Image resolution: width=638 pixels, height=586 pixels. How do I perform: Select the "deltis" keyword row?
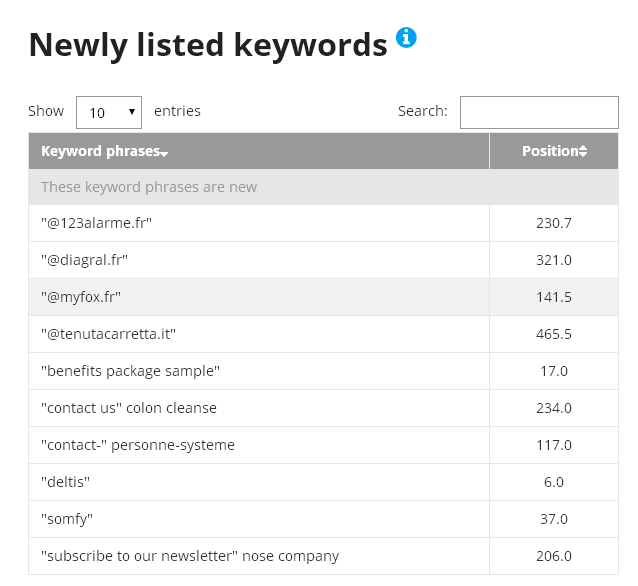323,482
